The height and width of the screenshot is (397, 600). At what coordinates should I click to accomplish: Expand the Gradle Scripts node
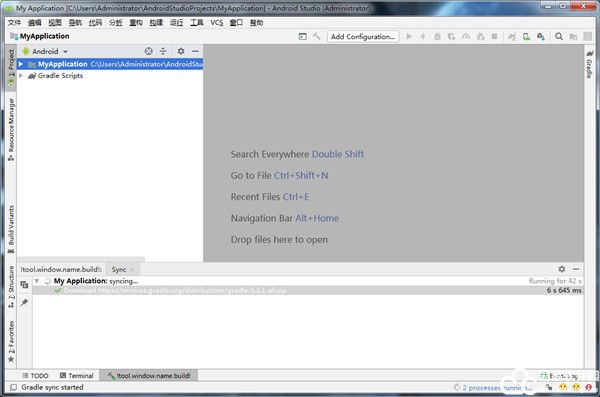pyautogui.click(x=21, y=75)
